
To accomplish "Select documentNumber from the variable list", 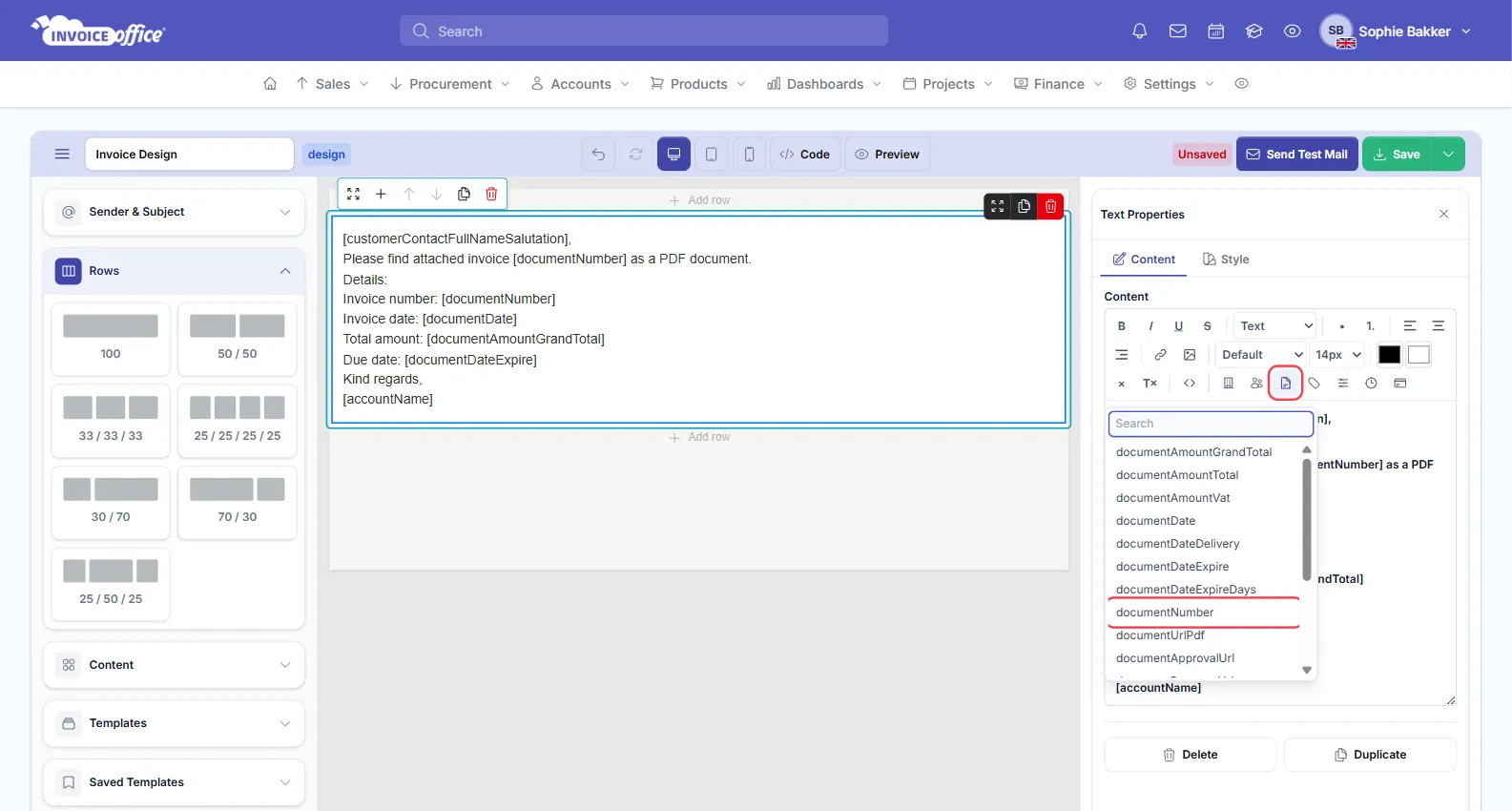I will click(1204, 613).
